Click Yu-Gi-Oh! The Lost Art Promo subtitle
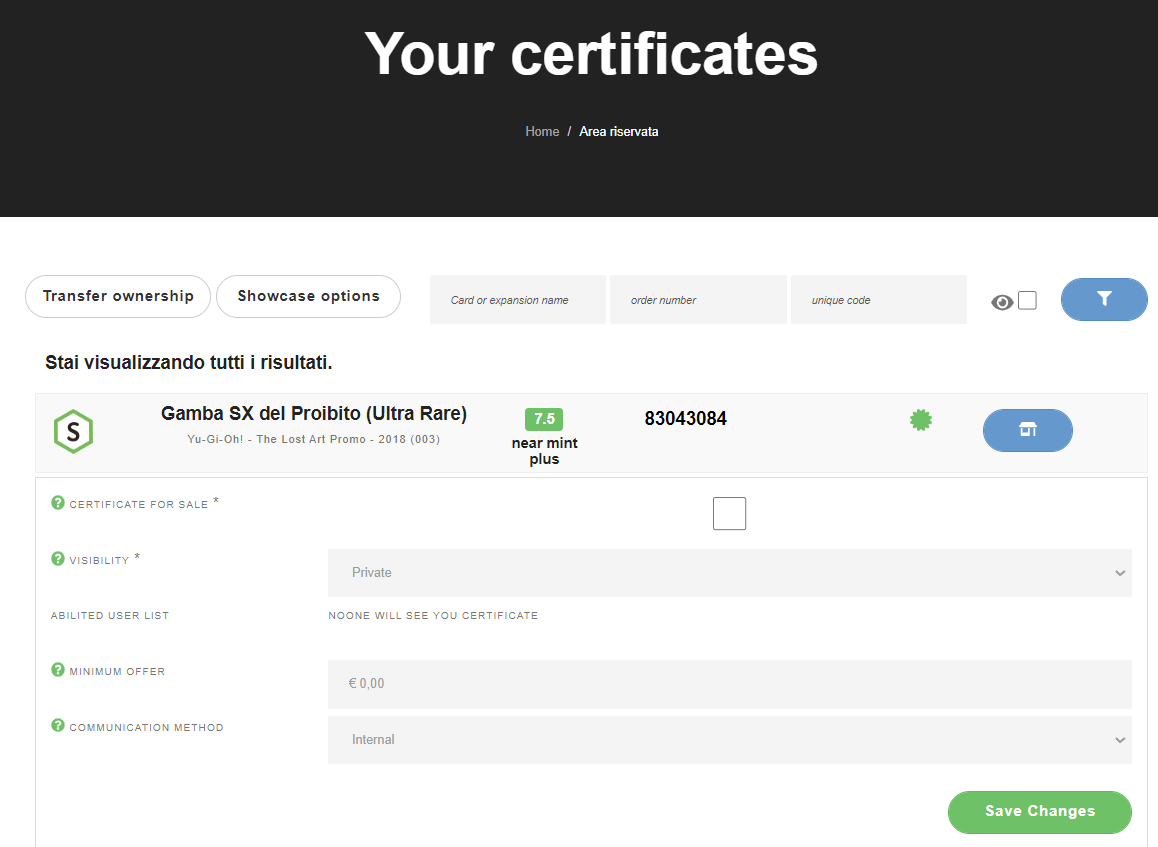 point(314,439)
